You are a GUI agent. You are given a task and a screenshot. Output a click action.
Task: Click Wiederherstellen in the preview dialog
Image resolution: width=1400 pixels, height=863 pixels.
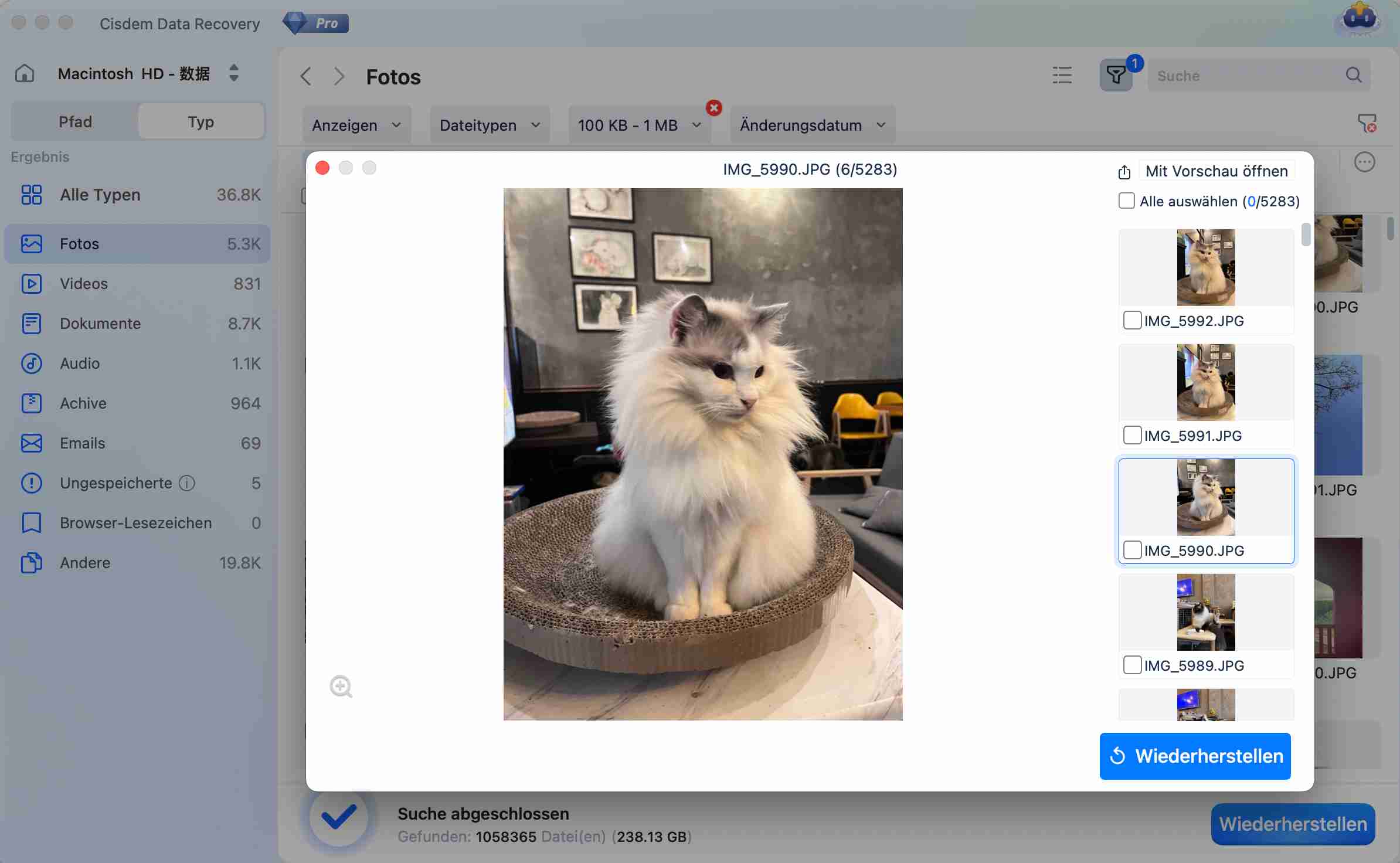coord(1195,756)
